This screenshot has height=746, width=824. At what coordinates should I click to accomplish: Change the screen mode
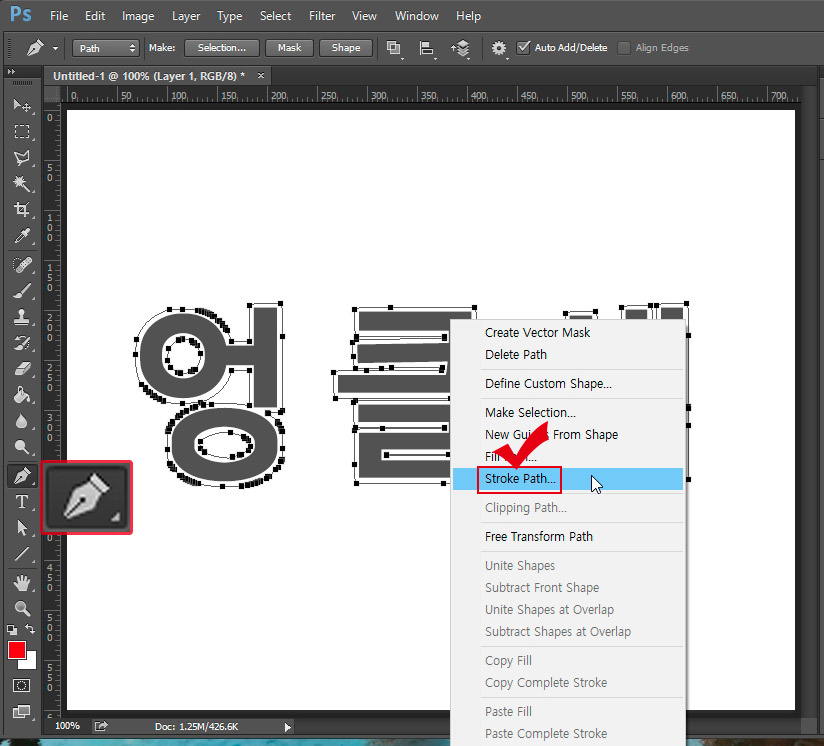22,711
